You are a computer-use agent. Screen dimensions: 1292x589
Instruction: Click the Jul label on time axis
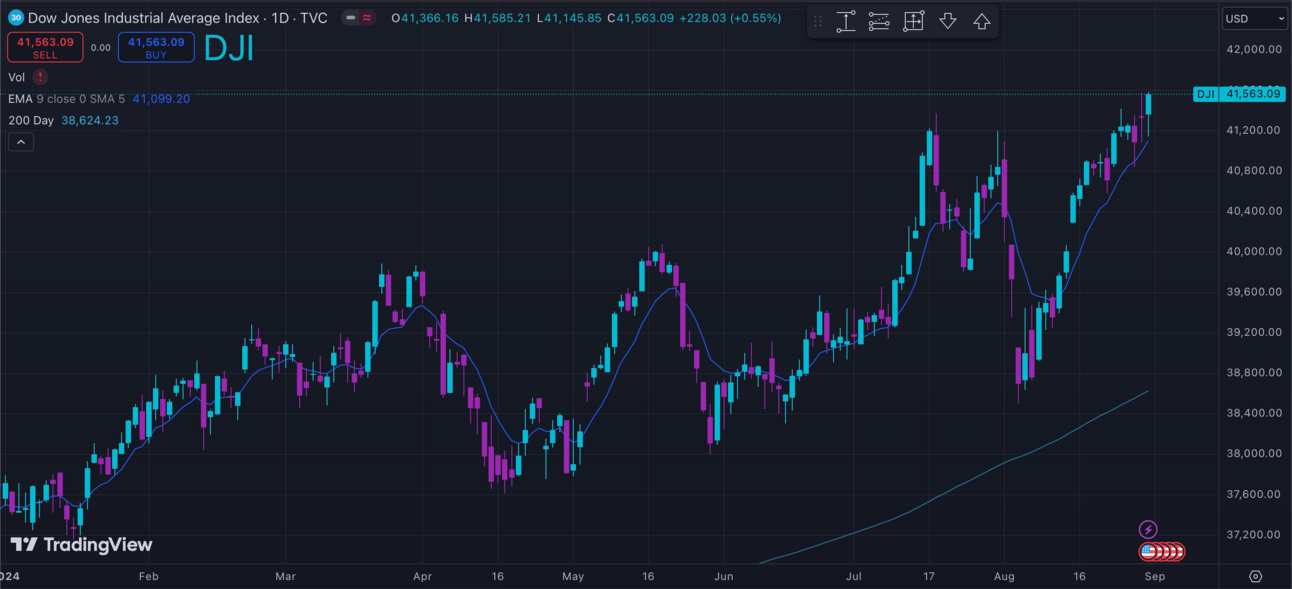pyautogui.click(x=854, y=577)
